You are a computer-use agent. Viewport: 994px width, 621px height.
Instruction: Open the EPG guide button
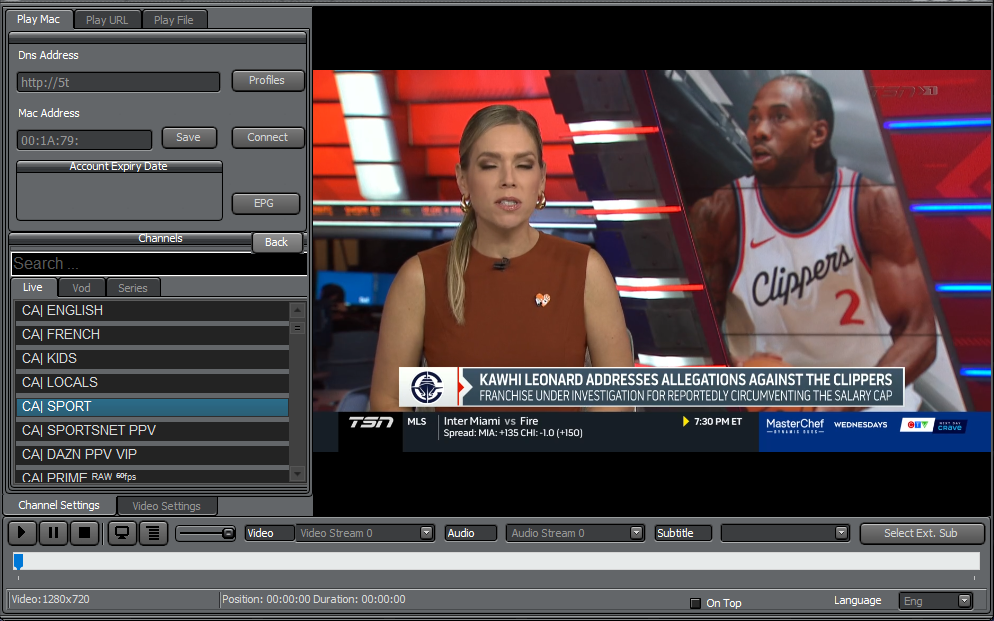point(264,203)
